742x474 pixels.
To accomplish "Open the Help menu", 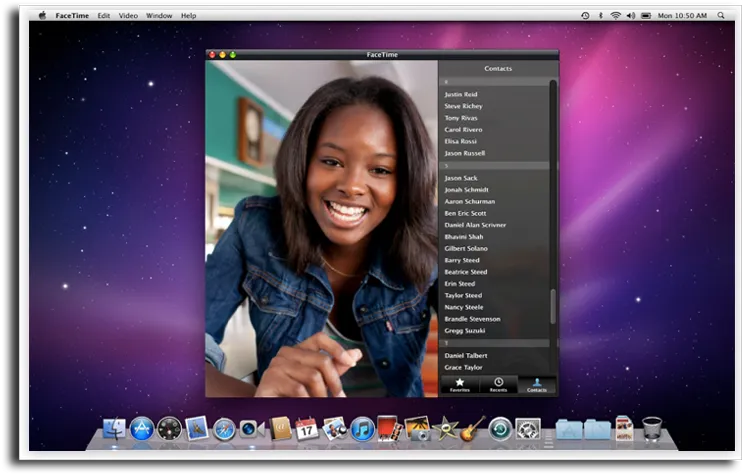I will 188,16.
